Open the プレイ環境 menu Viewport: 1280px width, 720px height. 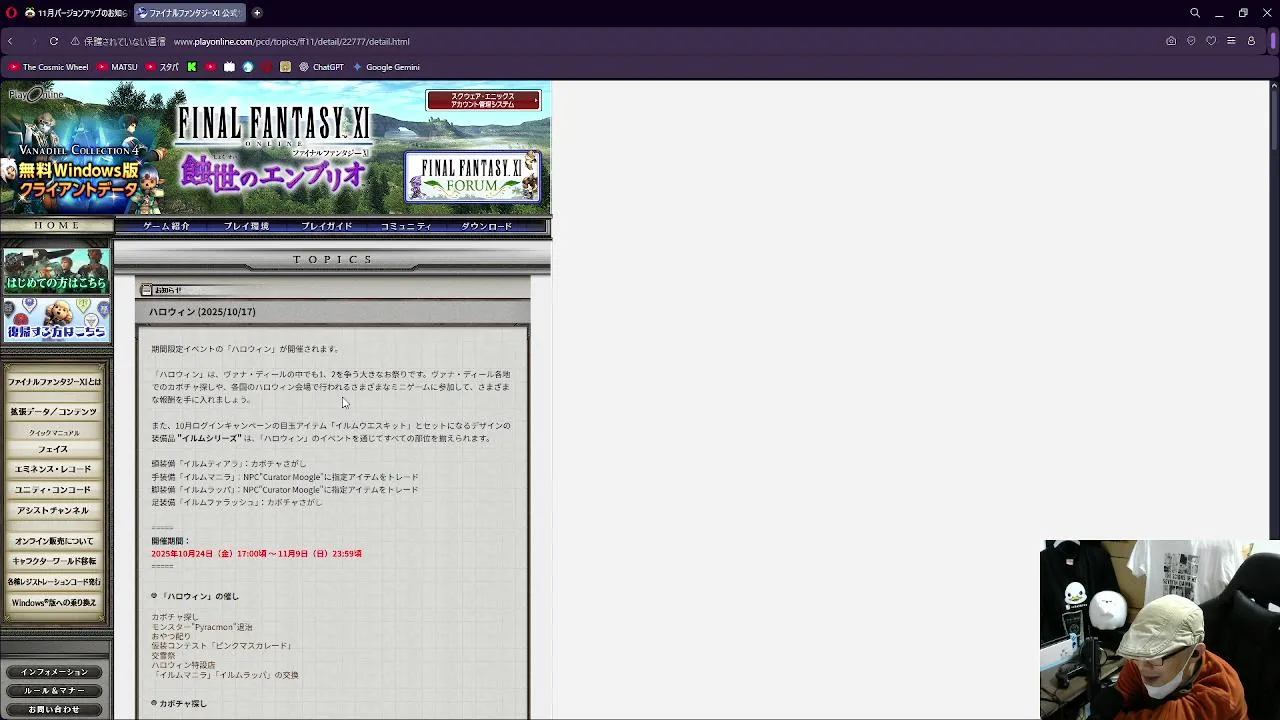point(246,226)
